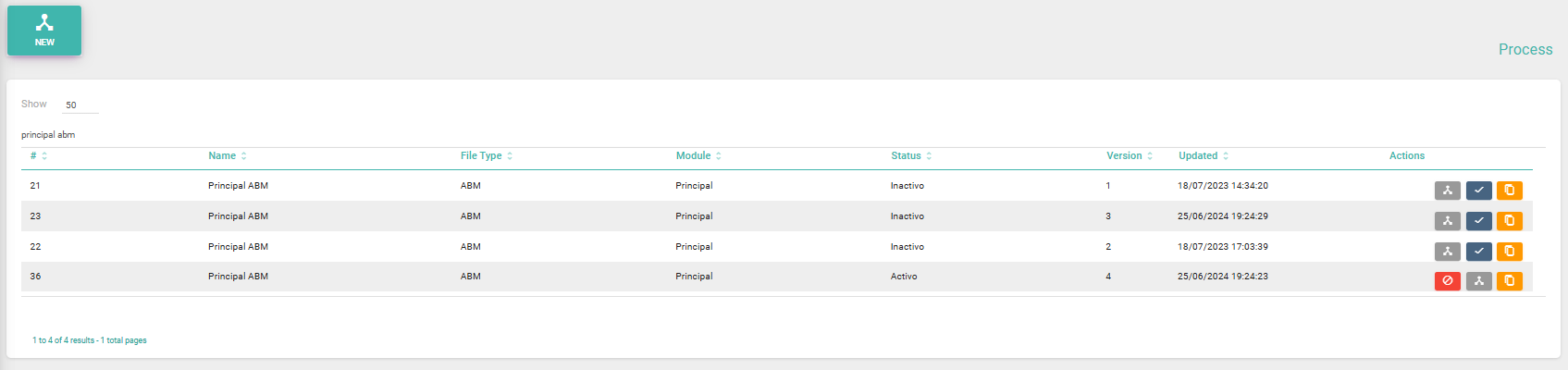Activate version 1 with blue checkmark icon
The image size is (1568, 370).
click(1479, 191)
